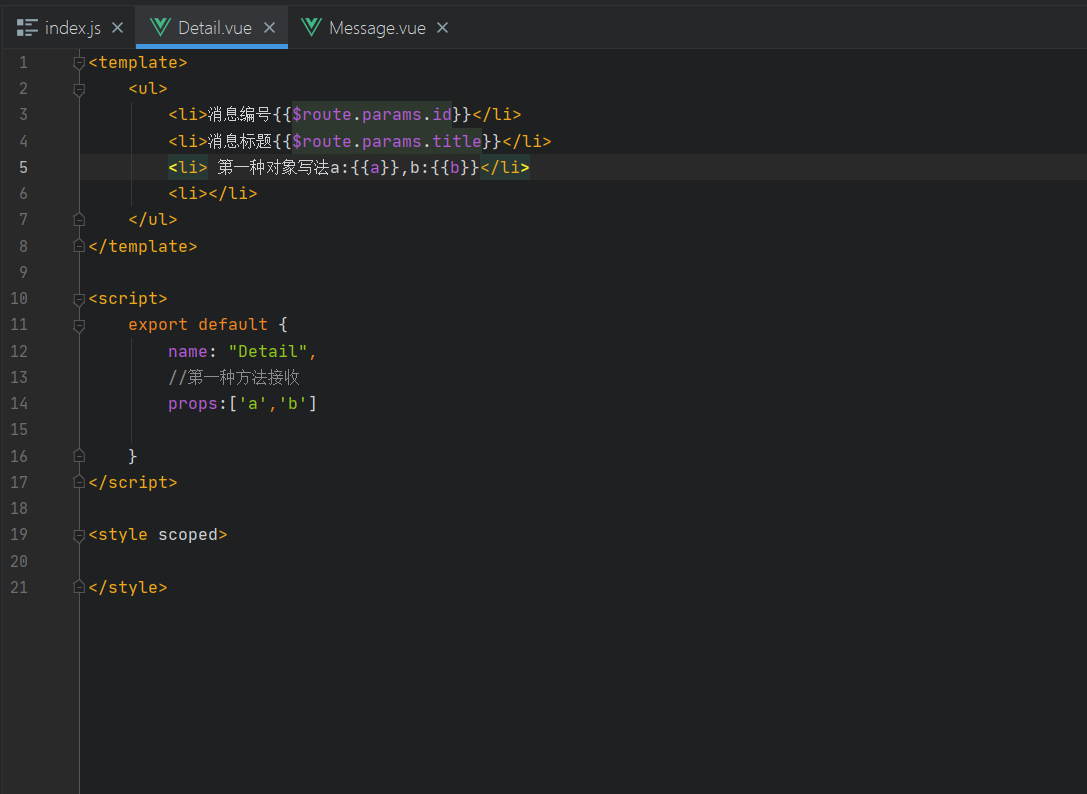Click the "Detail" string in name property

pos(267,352)
